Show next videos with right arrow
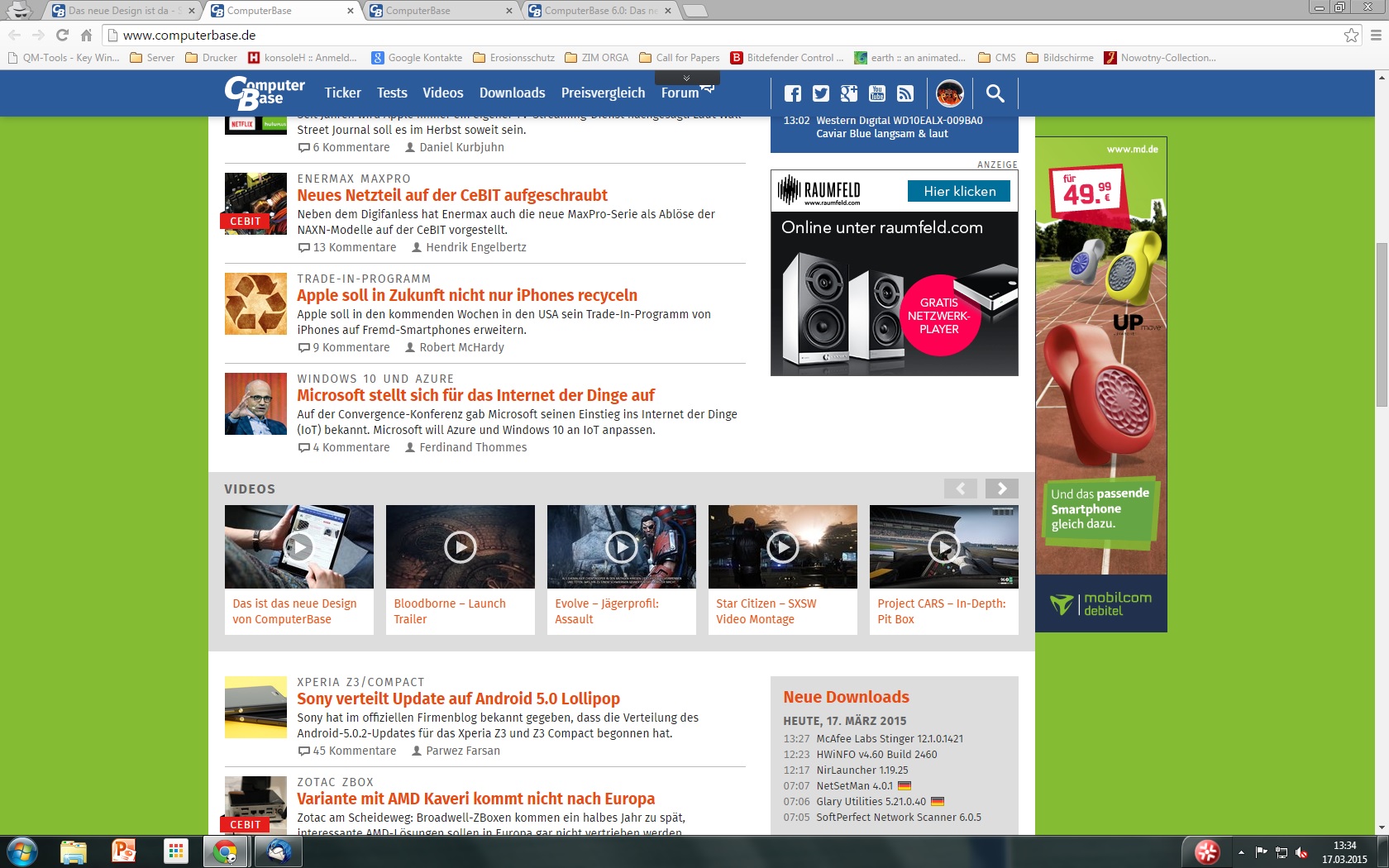1389x868 pixels. [1002, 489]
